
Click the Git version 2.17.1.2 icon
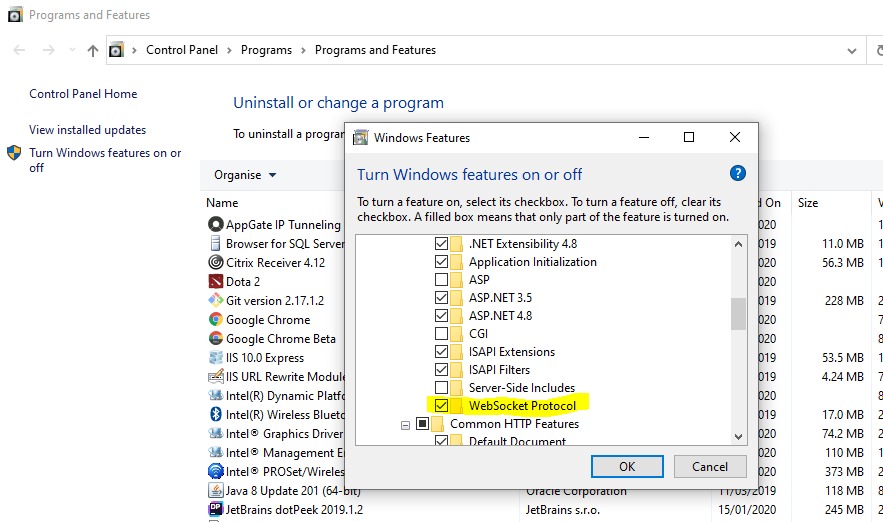click(215, 301)
